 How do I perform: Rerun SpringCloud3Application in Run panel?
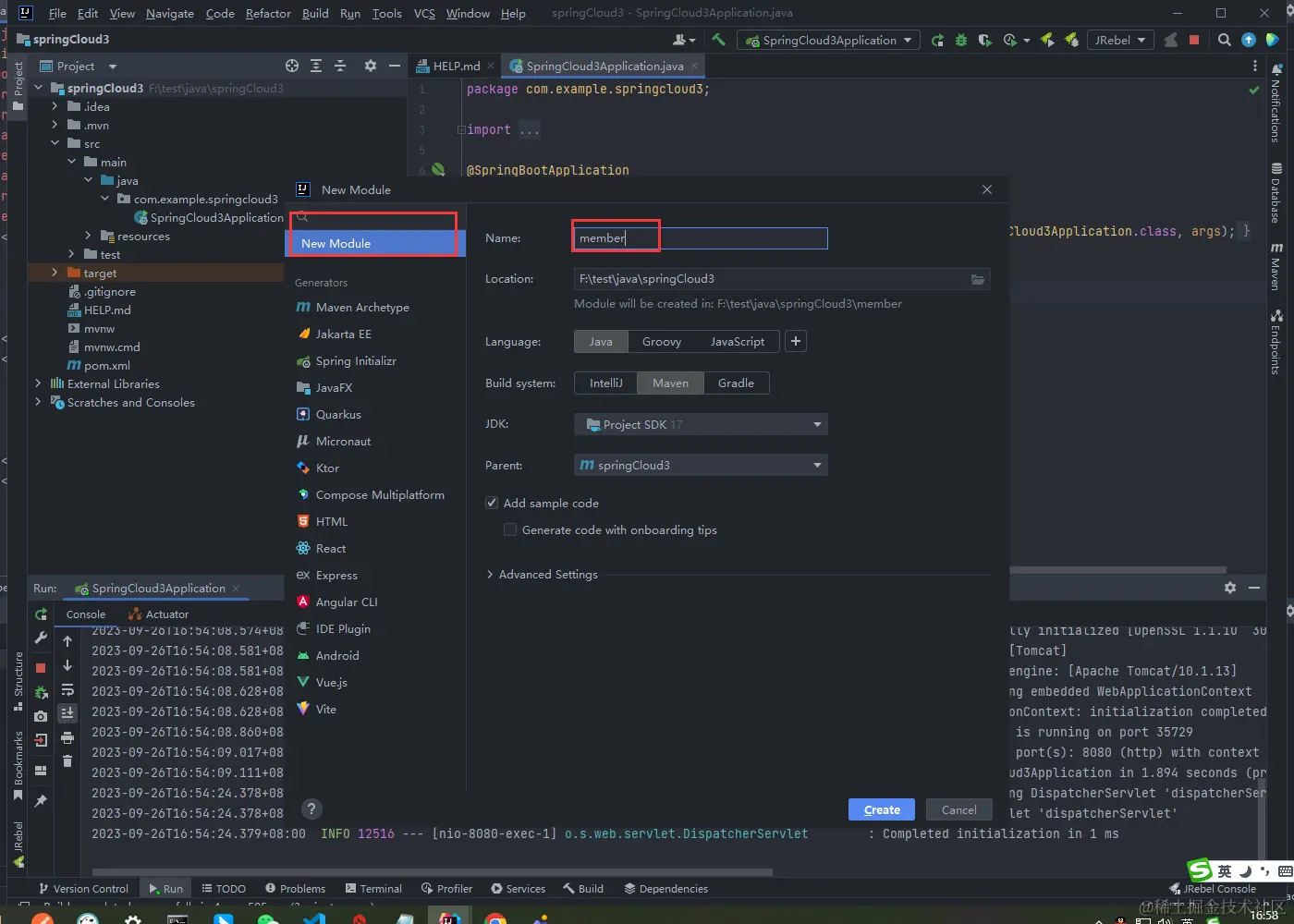pos(41,614)
